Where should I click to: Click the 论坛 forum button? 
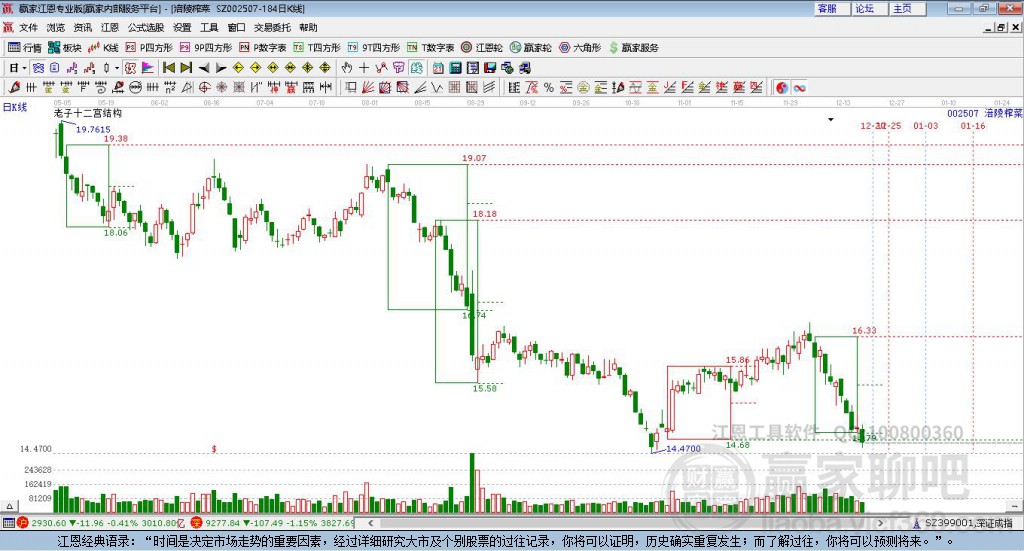click(x=869, y=8)
